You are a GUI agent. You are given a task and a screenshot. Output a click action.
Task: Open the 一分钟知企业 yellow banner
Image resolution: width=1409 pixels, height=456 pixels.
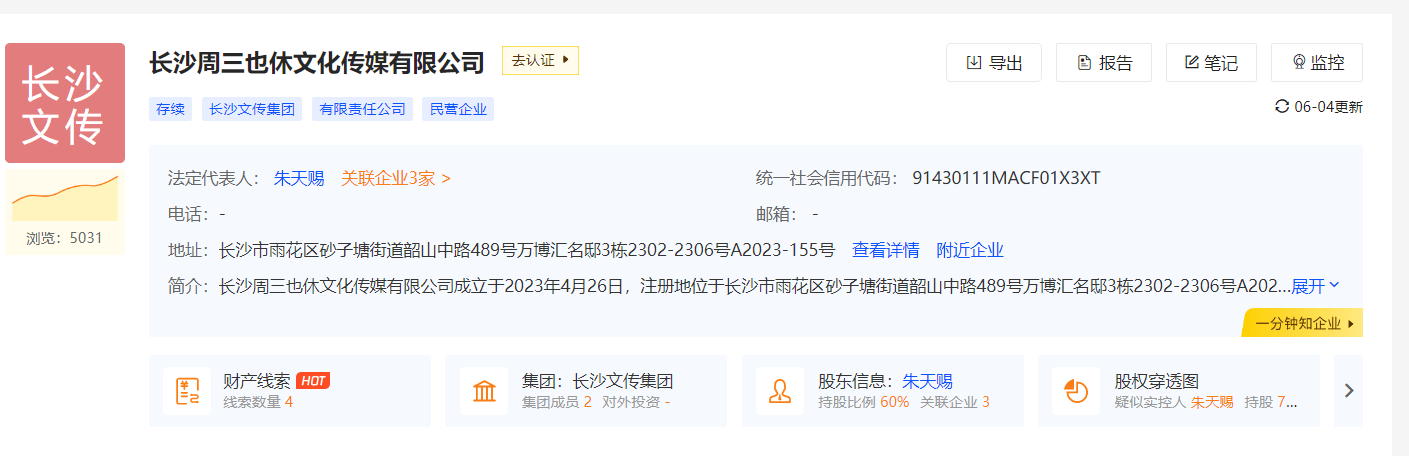[1304, 324]
